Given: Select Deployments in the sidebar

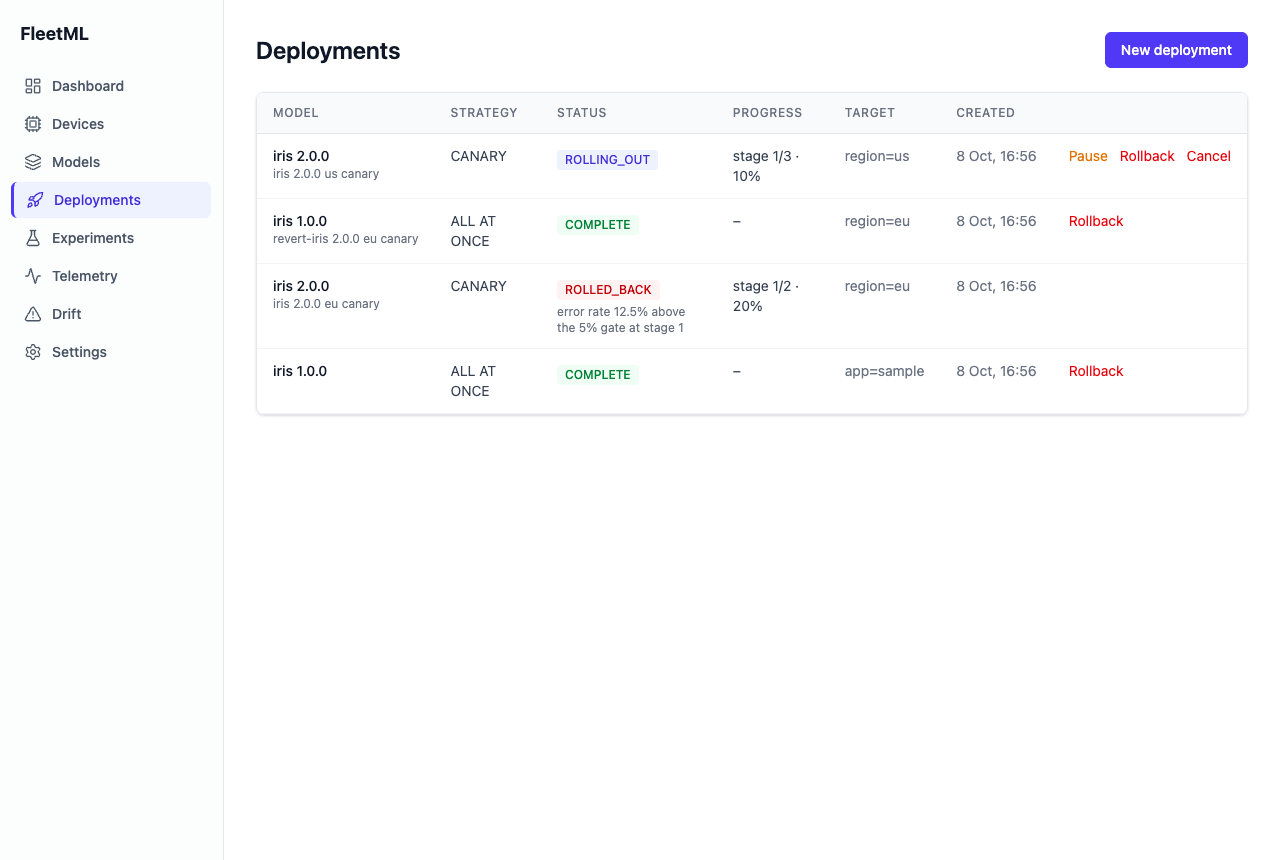Looking at the screenshot, I should coord(111,200).
